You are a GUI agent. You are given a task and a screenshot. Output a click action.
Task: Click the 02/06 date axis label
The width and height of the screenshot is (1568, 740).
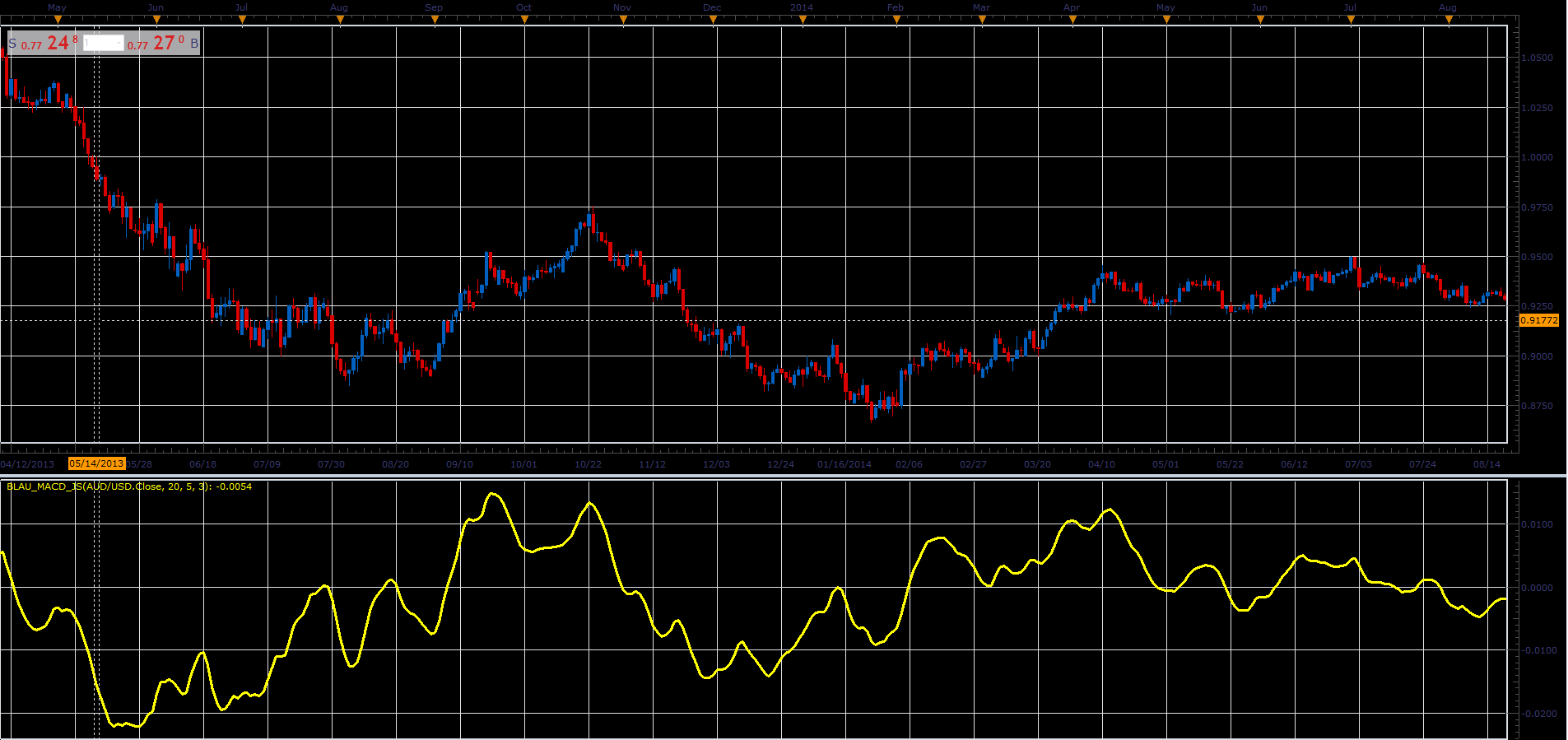point(909,464)
